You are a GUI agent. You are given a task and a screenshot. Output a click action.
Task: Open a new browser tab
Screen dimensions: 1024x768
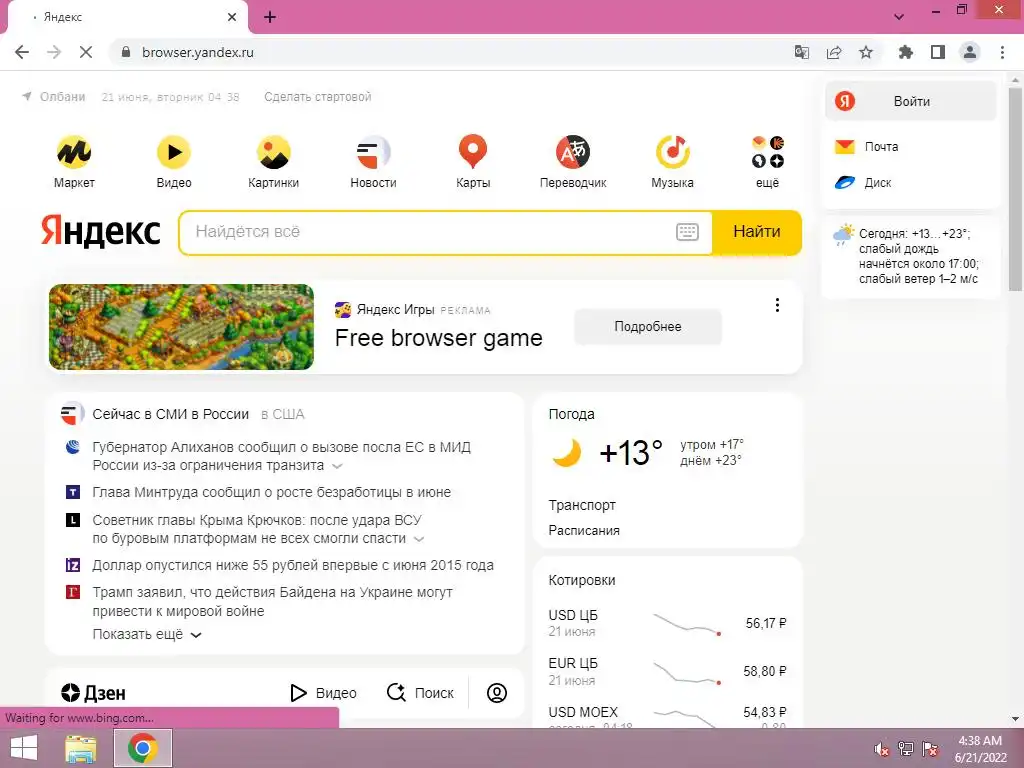270,17
